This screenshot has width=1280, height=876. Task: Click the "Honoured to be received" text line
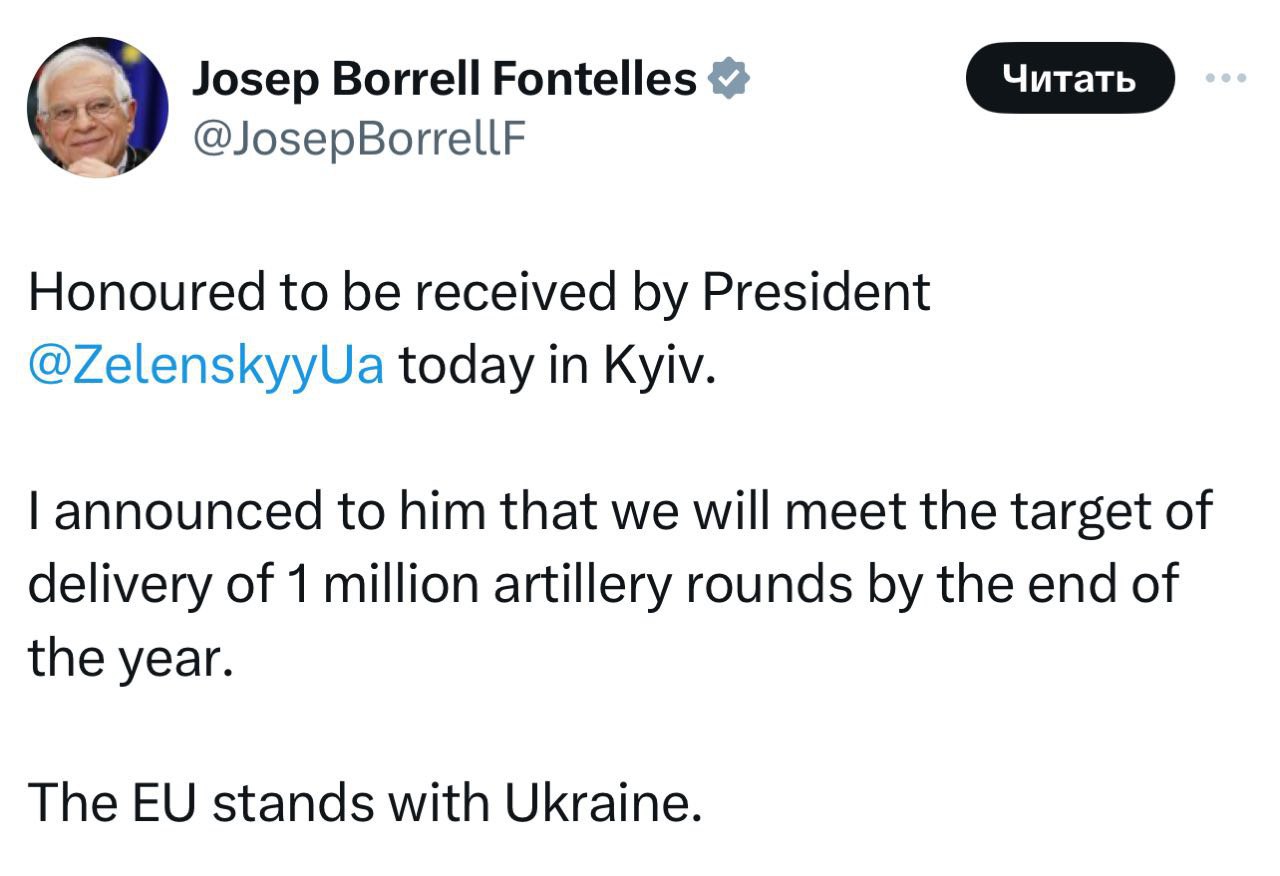click(478, 292)
